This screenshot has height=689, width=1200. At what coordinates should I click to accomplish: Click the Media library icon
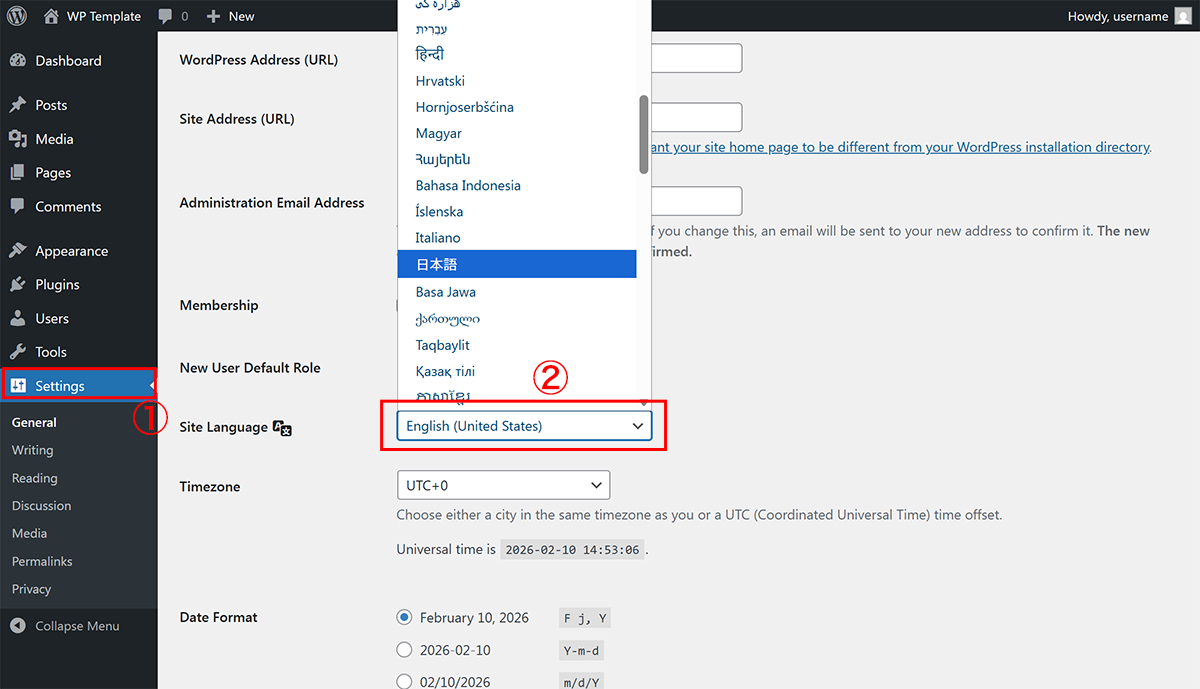(18, 139)
